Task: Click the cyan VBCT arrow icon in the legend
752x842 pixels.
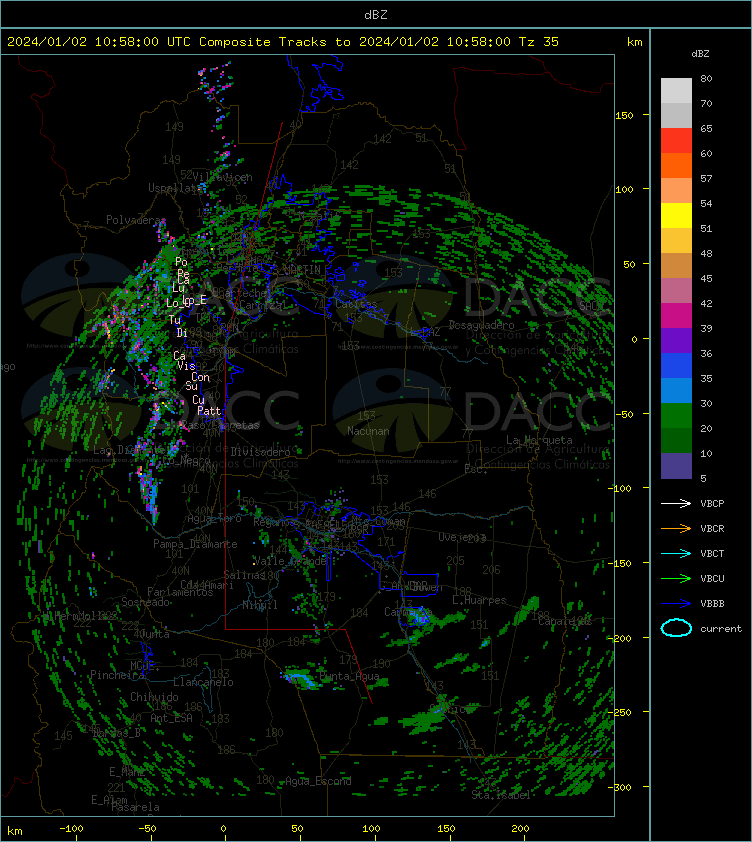Action: coord(676,553)
